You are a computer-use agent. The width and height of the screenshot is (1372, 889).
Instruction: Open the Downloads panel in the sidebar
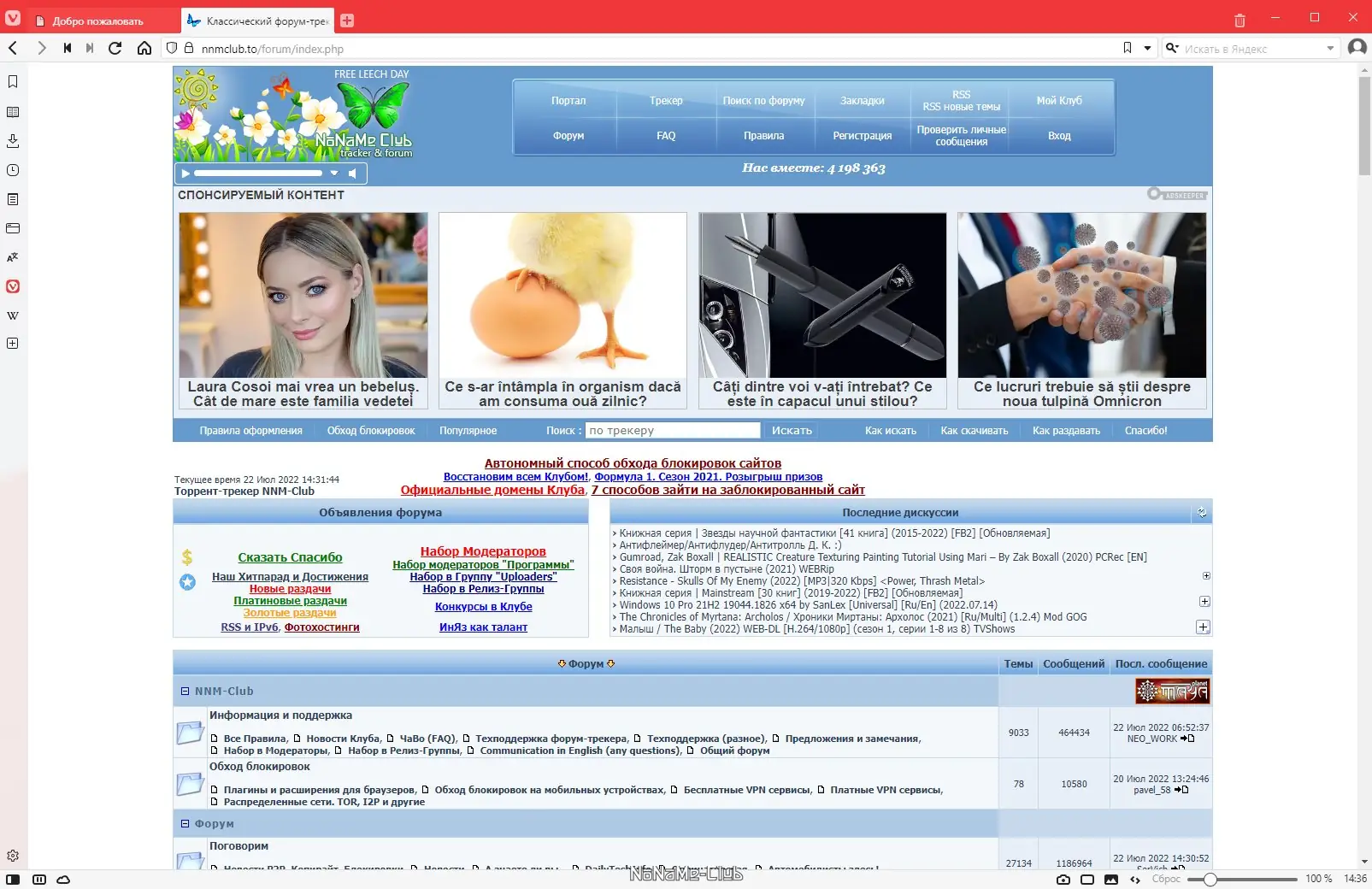point(12,140)
